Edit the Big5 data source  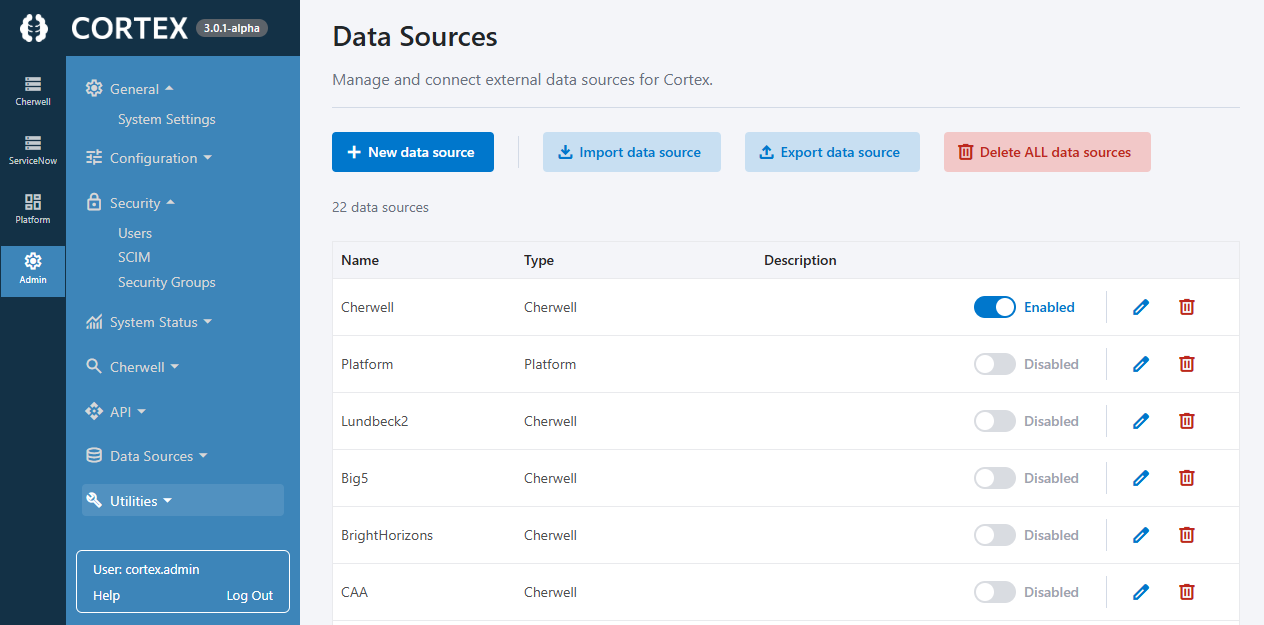(x=1141, y=478)
